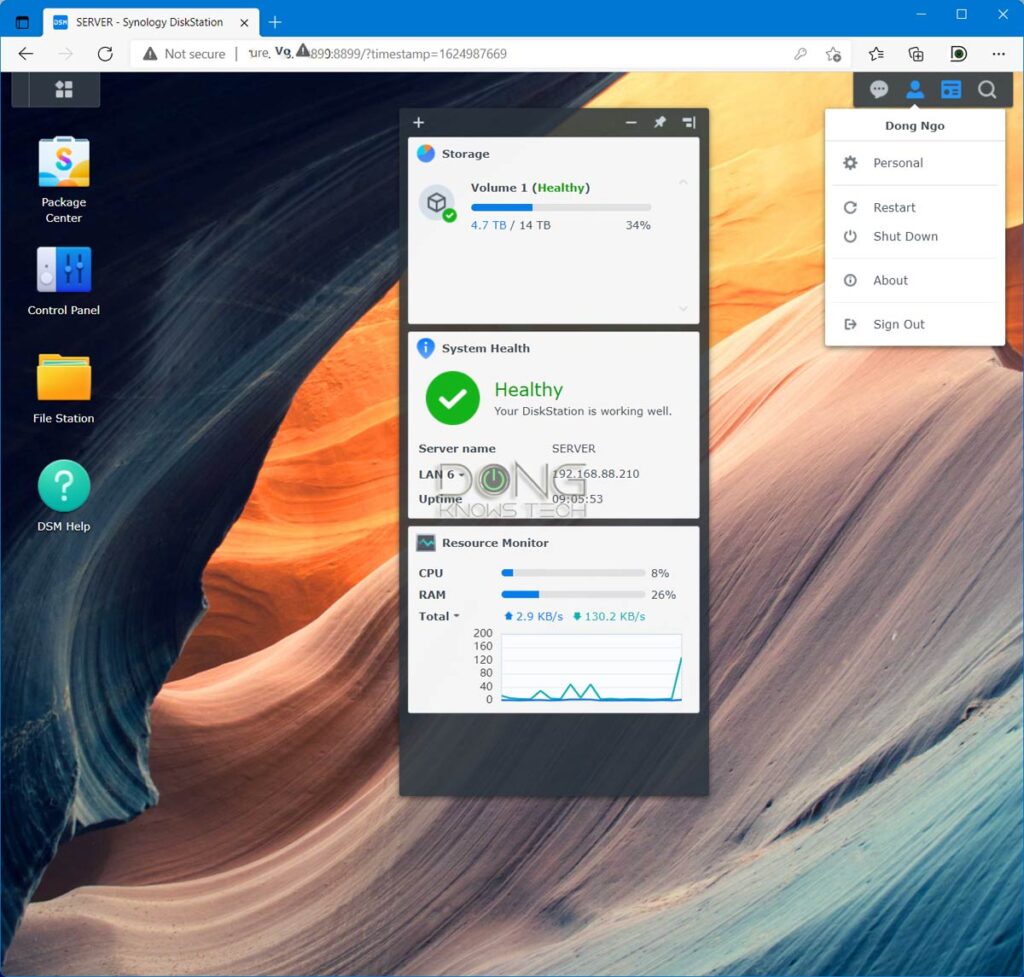Click the Volume 1 usage progress bar
The width and height of the screenshot is (1024, 977).
[x=560, y=207]
